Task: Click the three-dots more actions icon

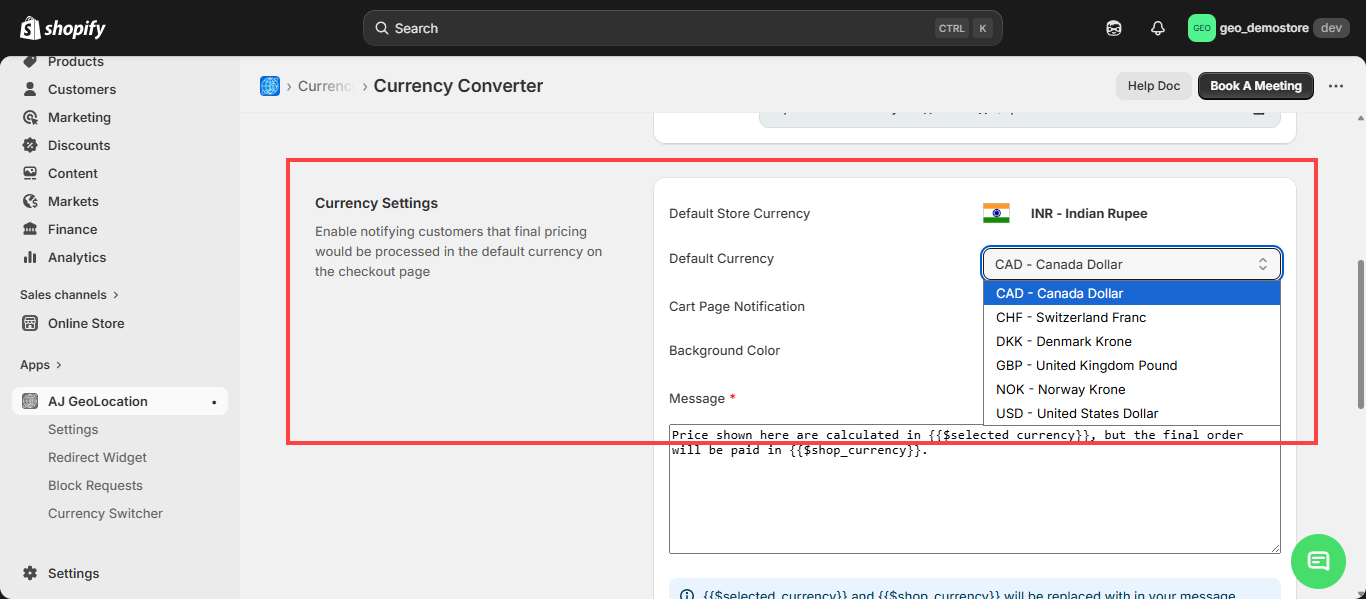Action: pos(1336,86)
